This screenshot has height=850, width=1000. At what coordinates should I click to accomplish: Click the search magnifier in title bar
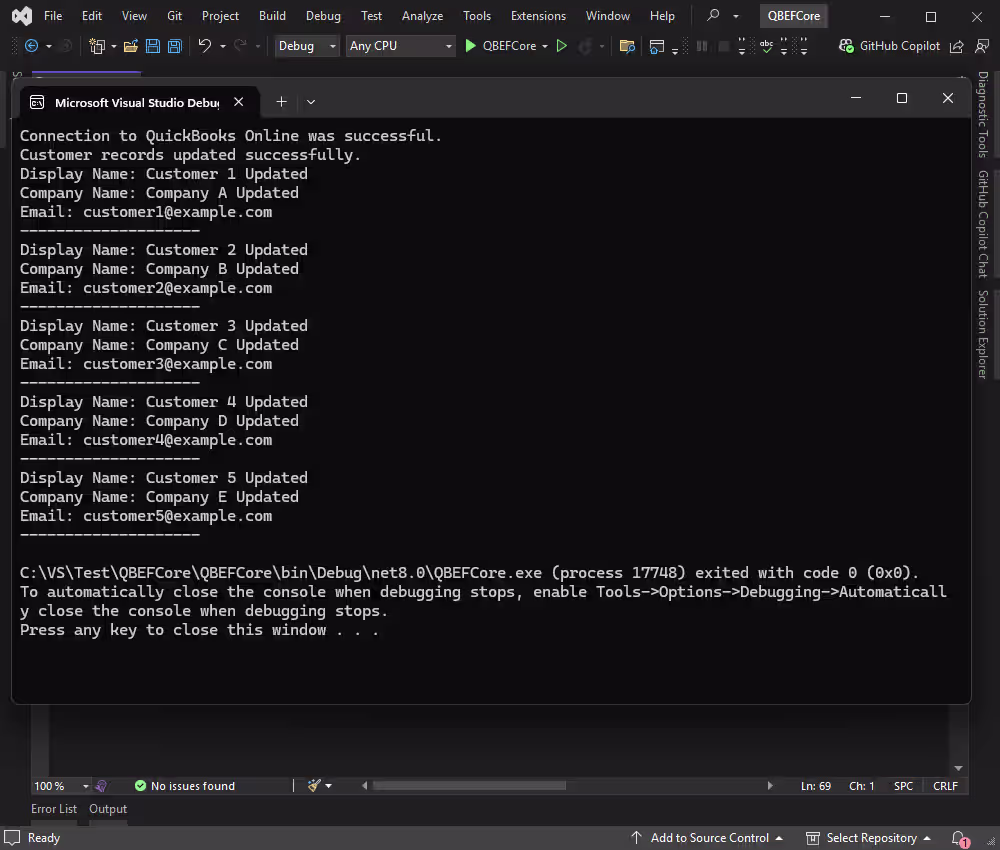713,15
